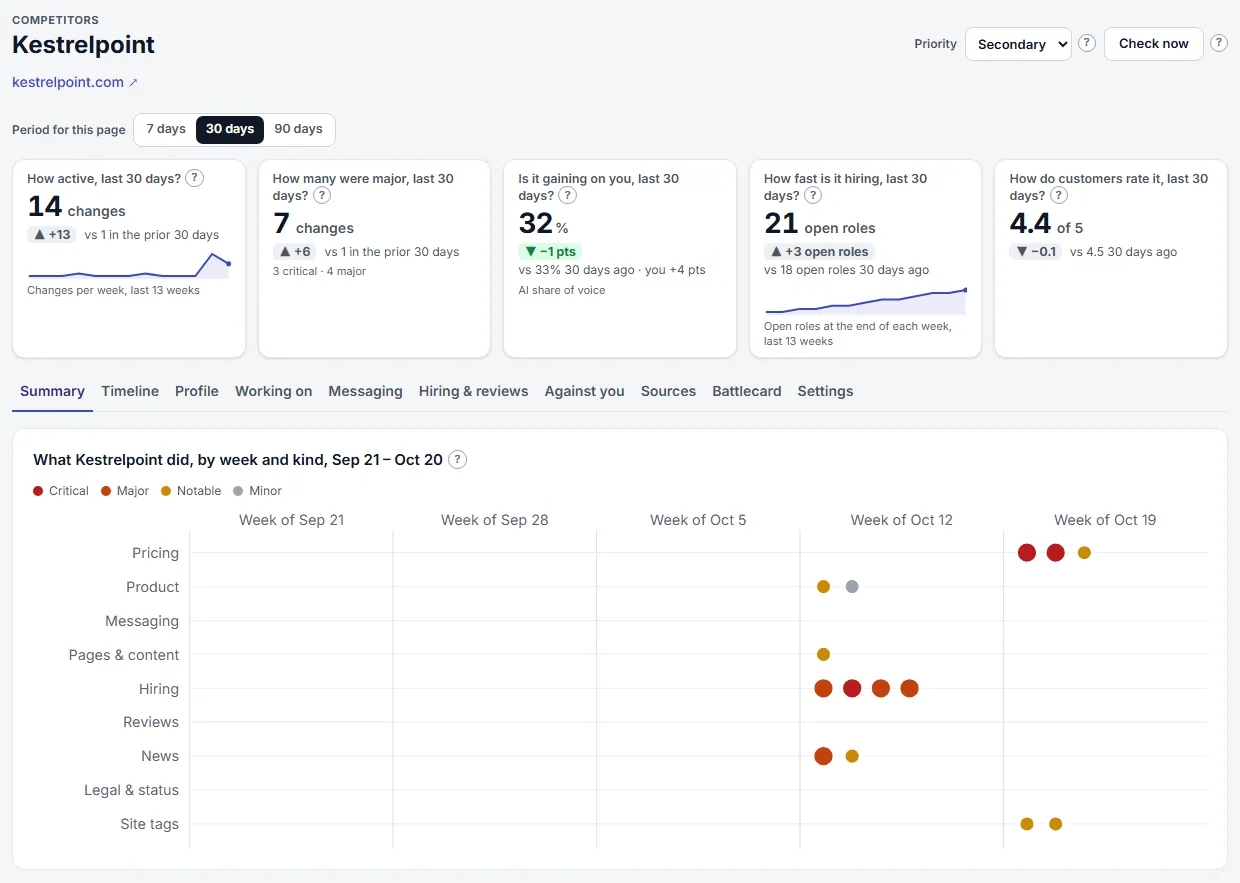The image size is (1240, 883).
Task: Select the 90 days period
Action: pyautogui.click(x=298, y=129)
